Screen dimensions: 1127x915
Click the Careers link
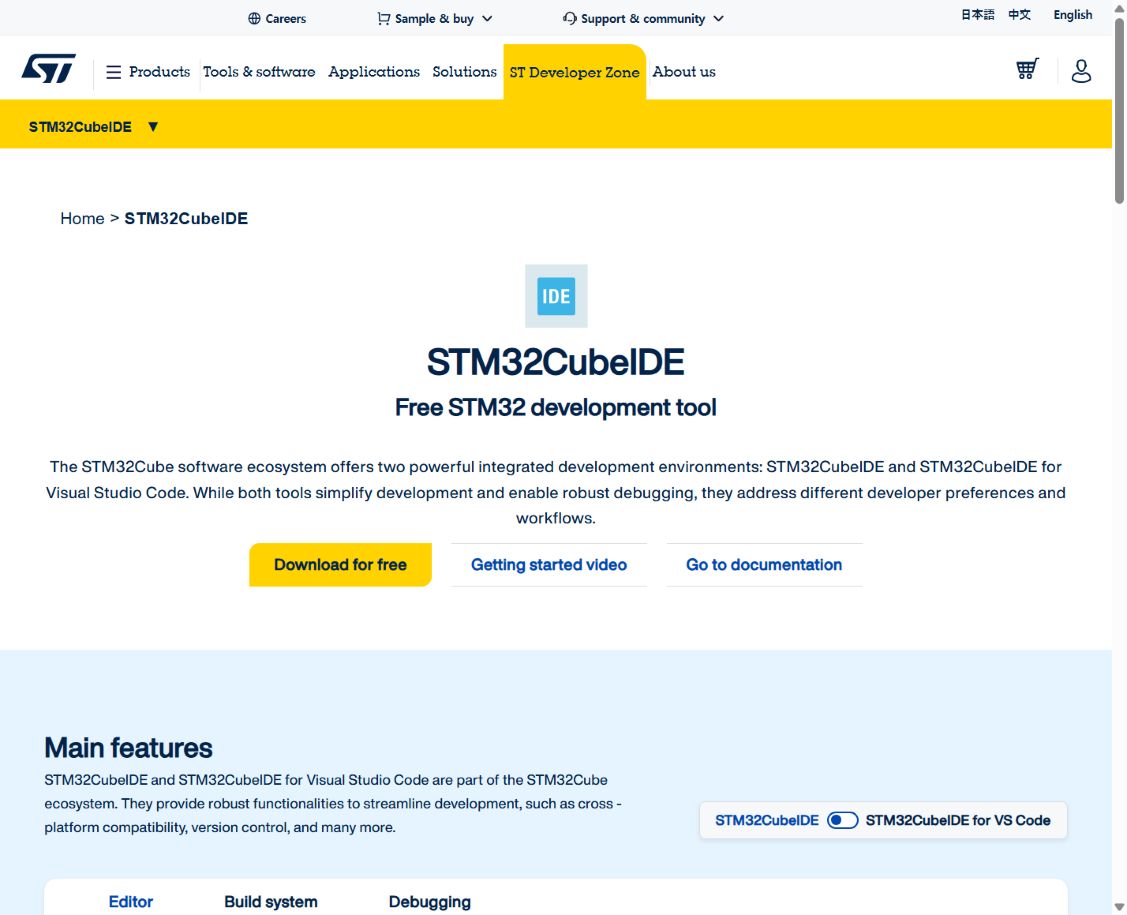coord(285,19)
